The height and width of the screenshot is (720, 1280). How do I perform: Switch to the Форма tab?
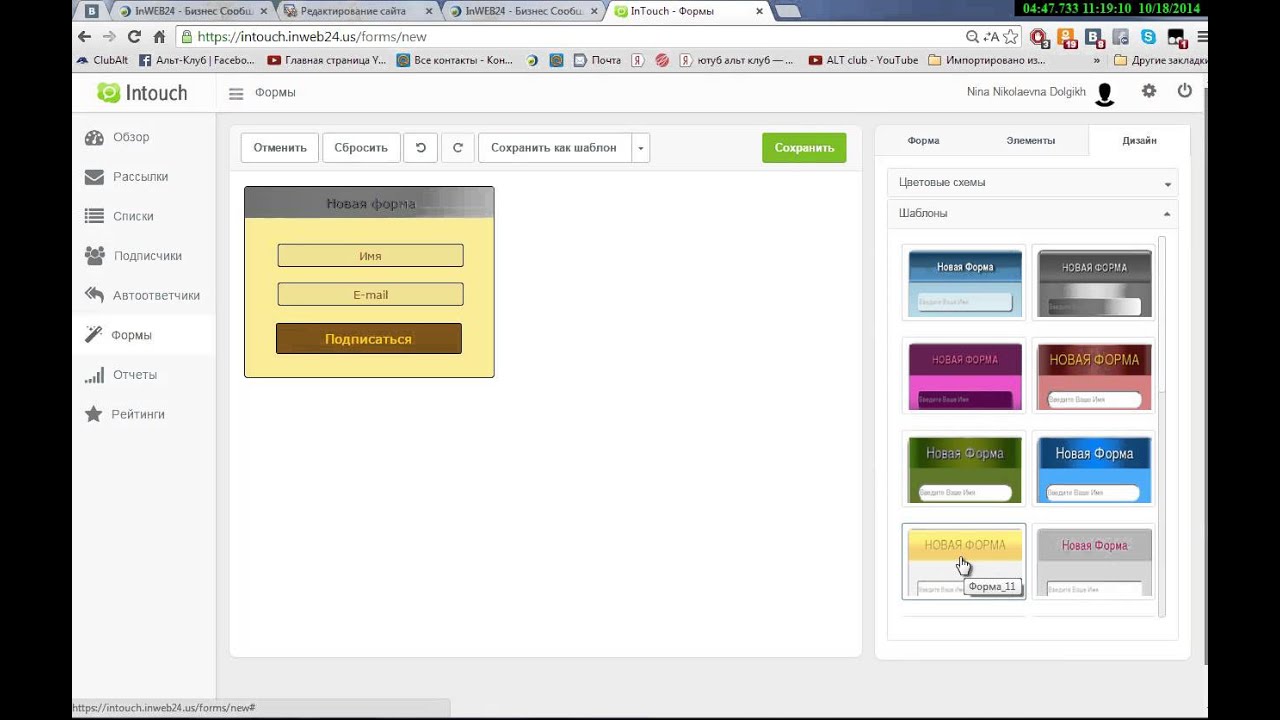[x=923, y=141]
